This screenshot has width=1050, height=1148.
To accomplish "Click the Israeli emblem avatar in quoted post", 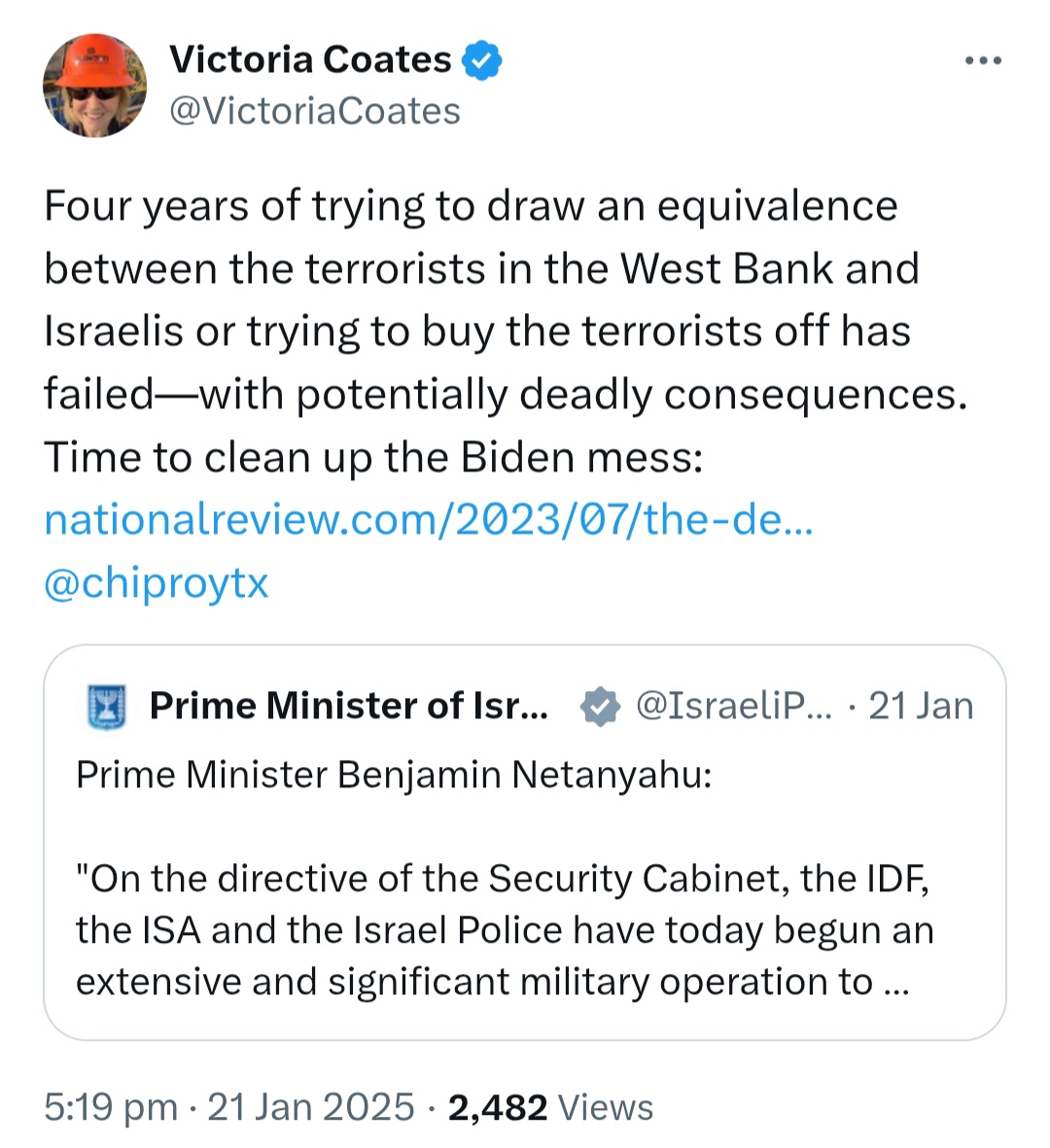I will pos(108,707).
